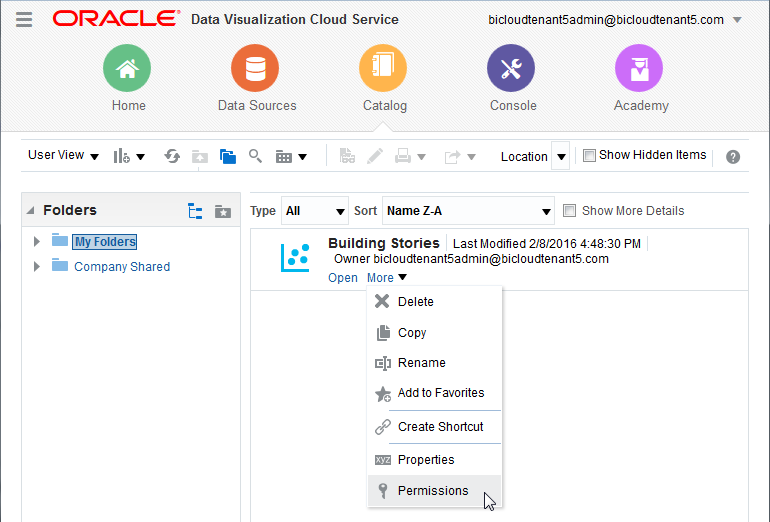Go to the Home page icon
This screenshot has width=770, height=522.
coord(127,68)
